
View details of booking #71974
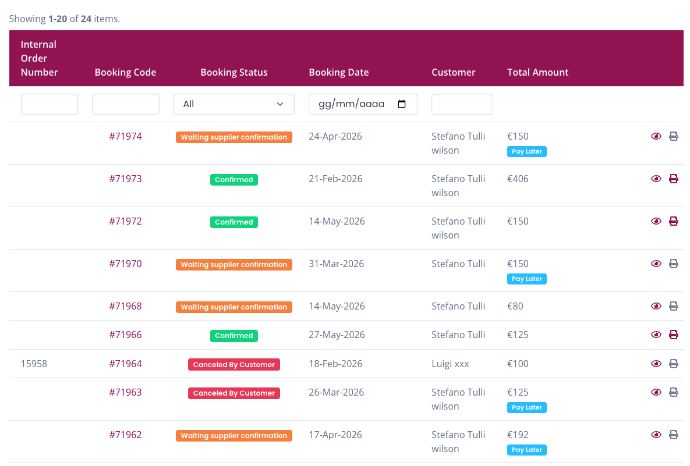click(x=656, y=136)
